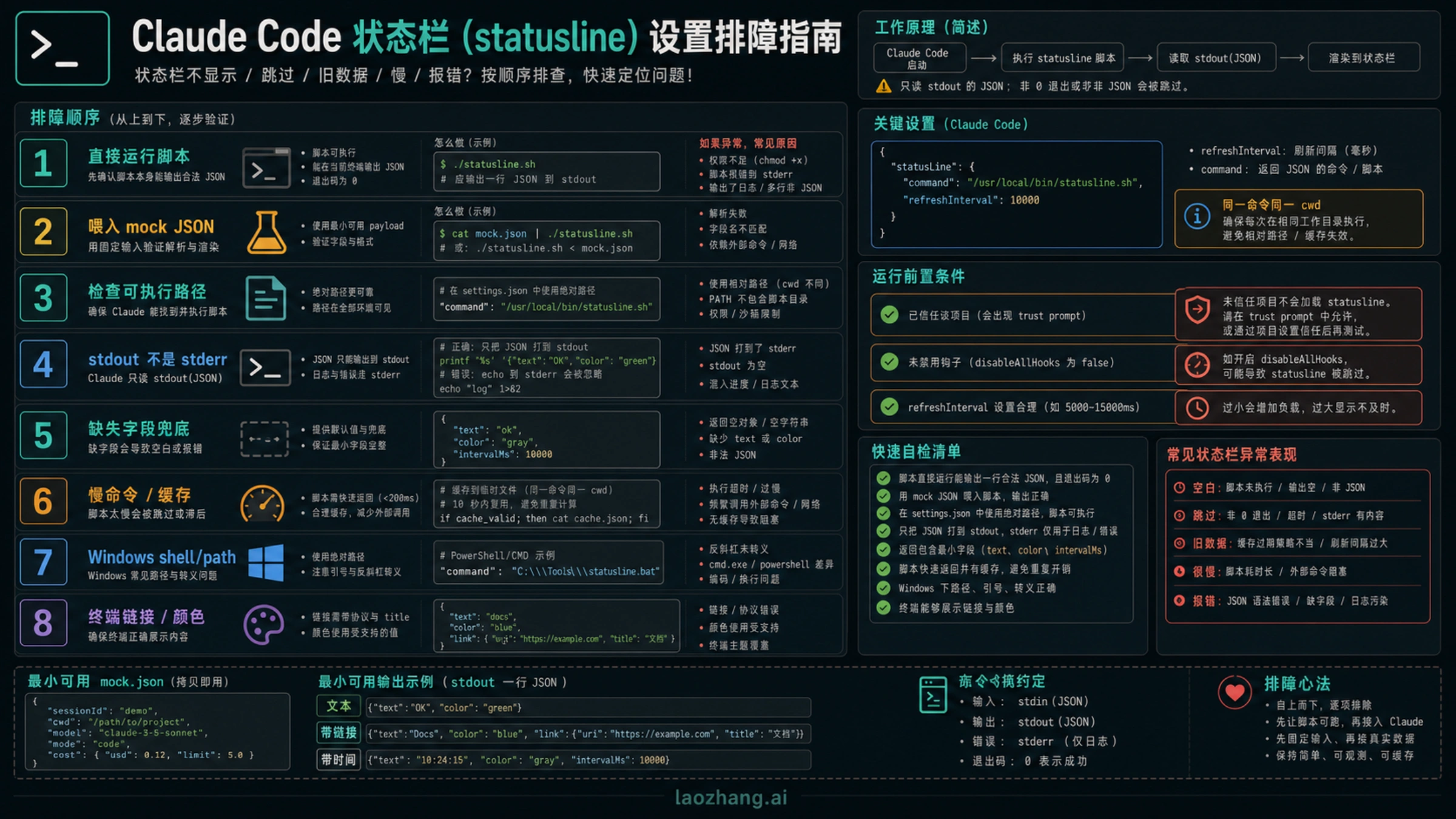
Task: Click check beside 终端能够展示链接与颜色
Action: pyautogui.click(x=883, y=607)
